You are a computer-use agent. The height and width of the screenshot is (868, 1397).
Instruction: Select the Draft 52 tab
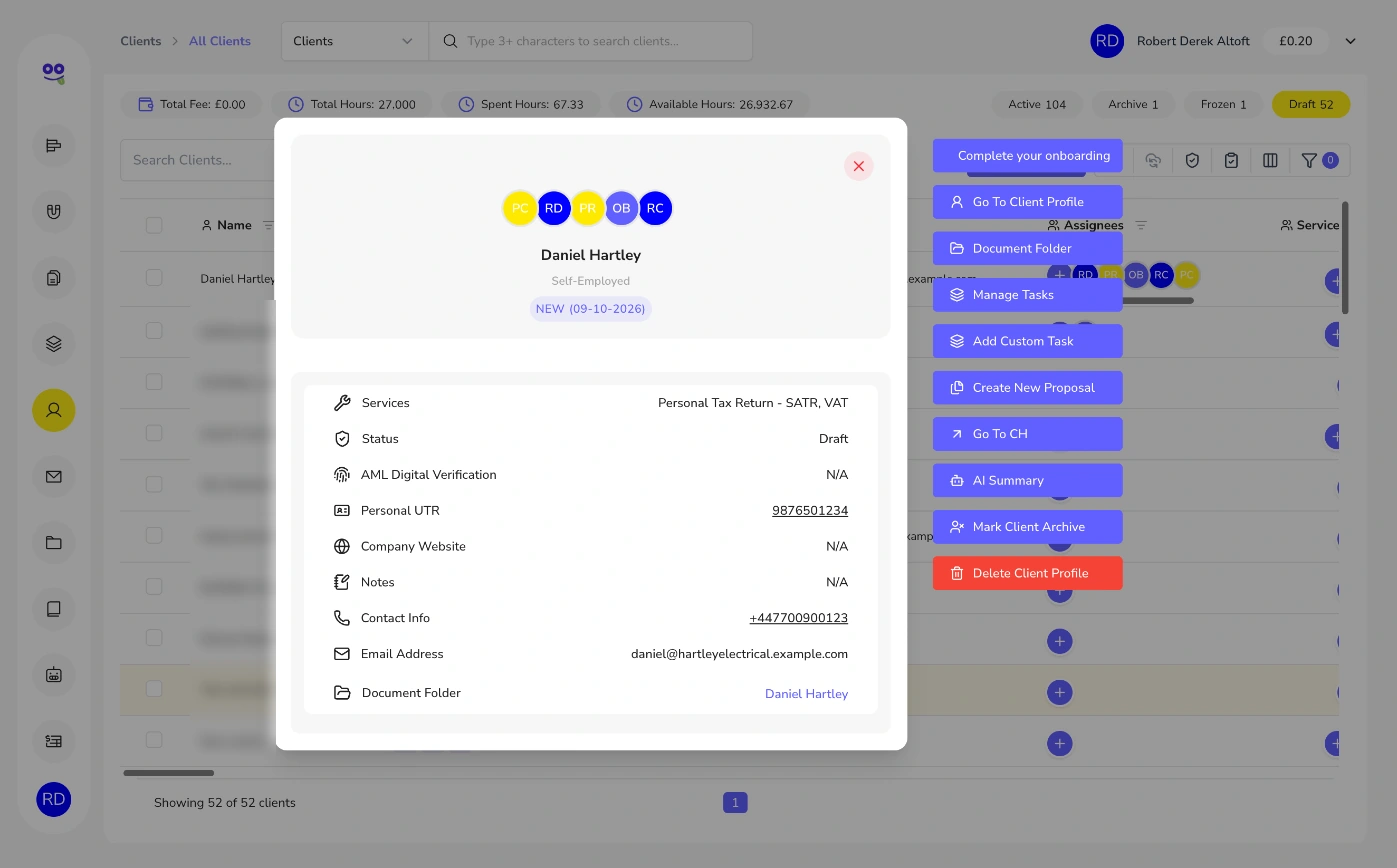click(1311, 104)
